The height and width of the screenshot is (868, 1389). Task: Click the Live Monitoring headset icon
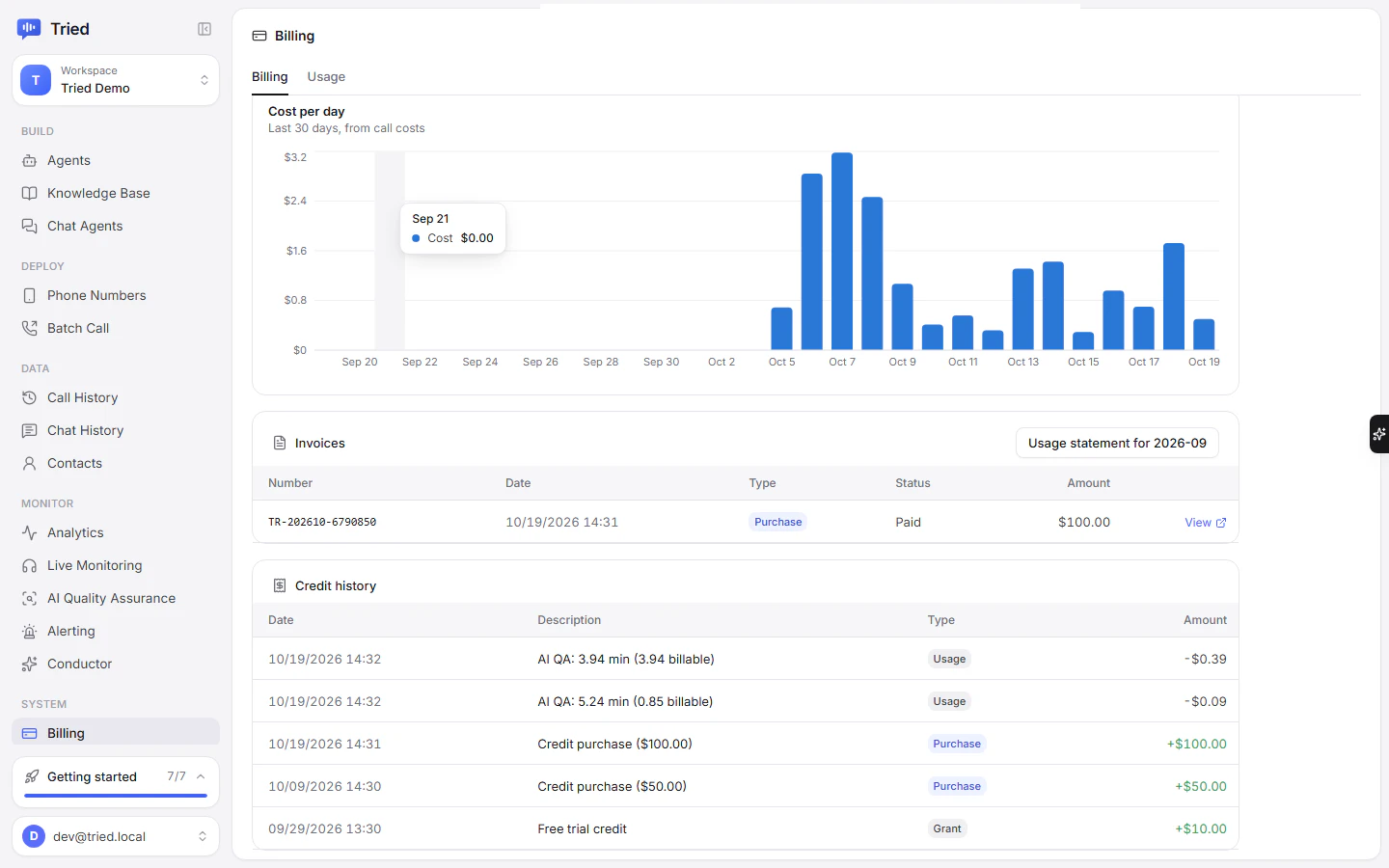tap(30, 565)
